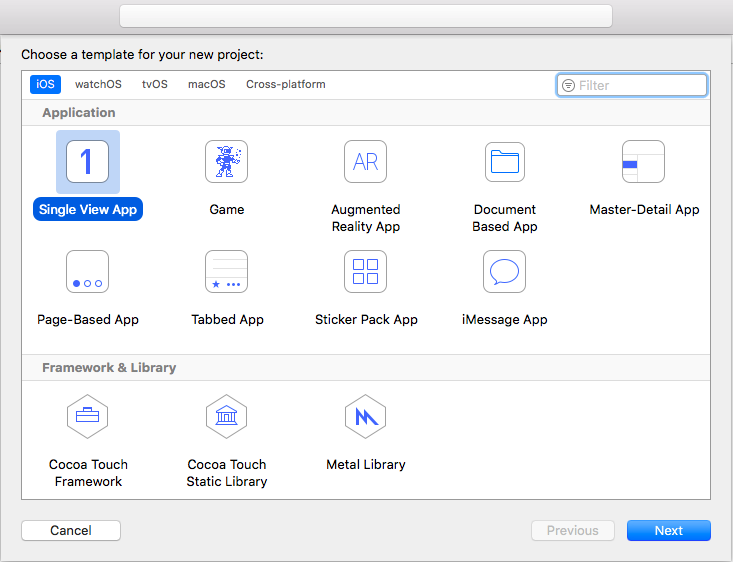733x562 pixels.
Task: Choose the Sticker Pack App icon
Action: coord(365,271)
